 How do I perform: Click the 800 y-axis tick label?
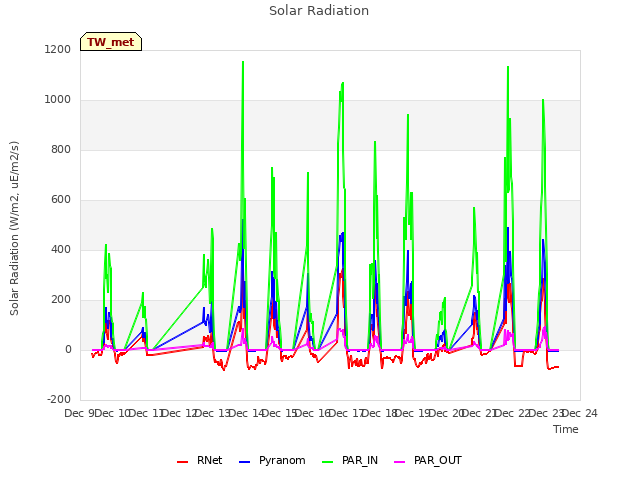(61, 150)
